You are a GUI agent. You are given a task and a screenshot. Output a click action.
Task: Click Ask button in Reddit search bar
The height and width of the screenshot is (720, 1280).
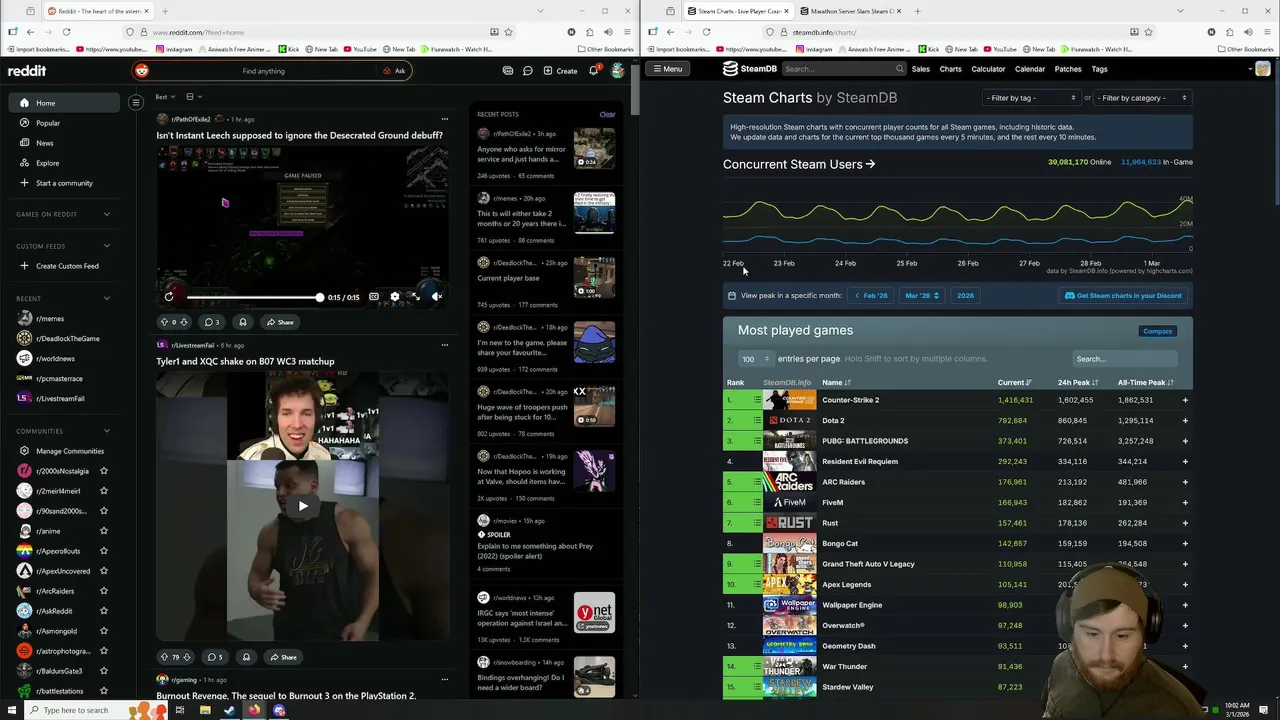(393, 71)
